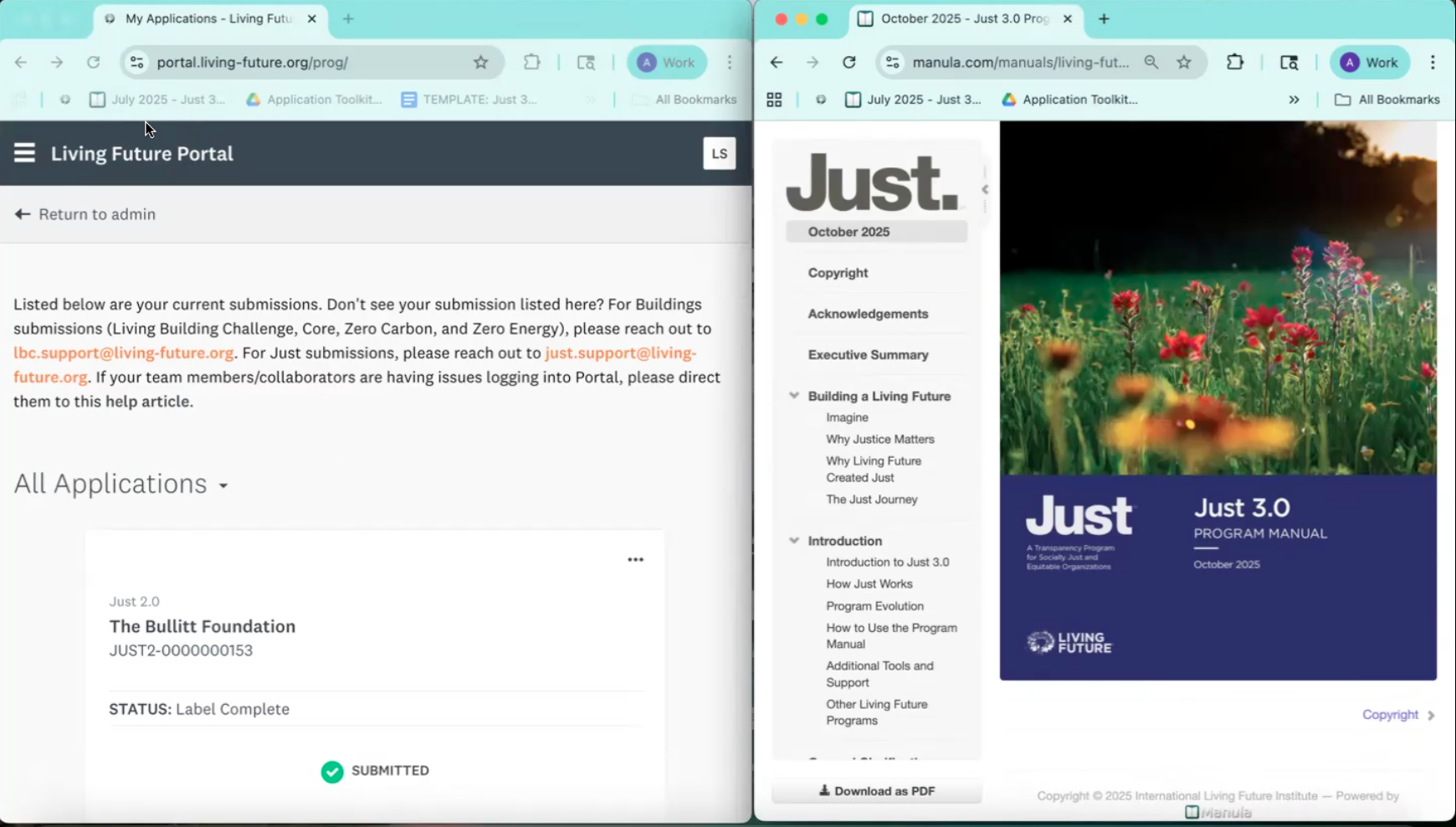The image size is (1456, 827).
Task: Collapse the Introduction section in the manual
Action: (x=794, y=541)
